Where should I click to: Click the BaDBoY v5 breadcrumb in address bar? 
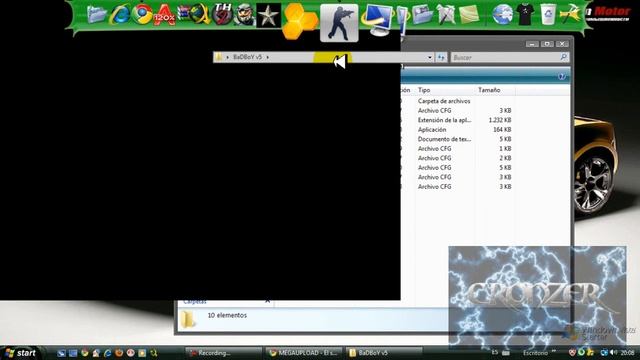pos(247,57)
